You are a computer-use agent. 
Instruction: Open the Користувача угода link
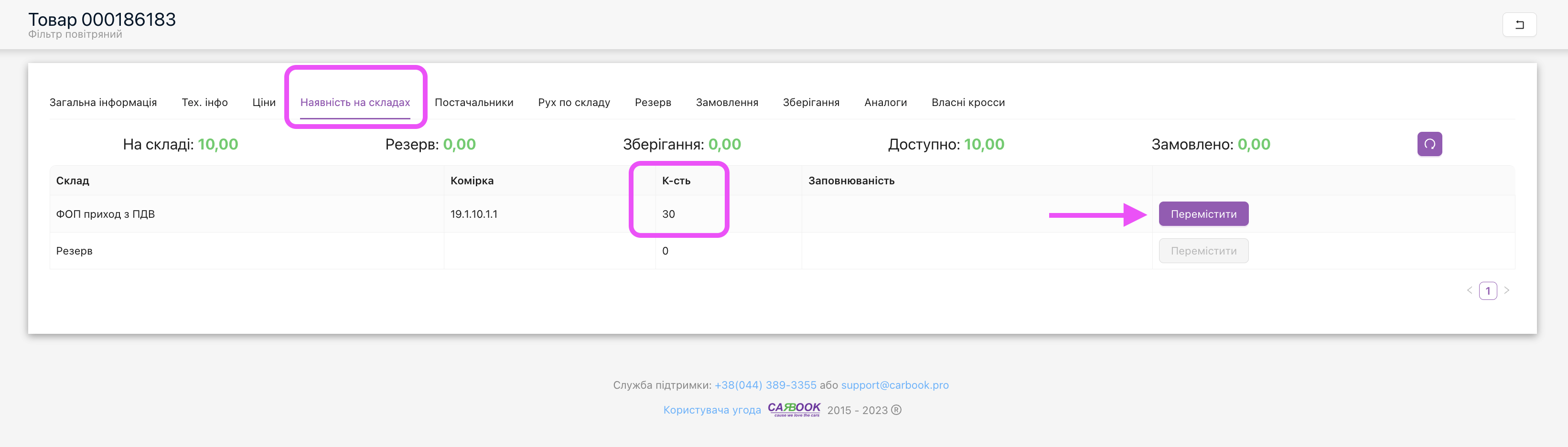[711, 410]
